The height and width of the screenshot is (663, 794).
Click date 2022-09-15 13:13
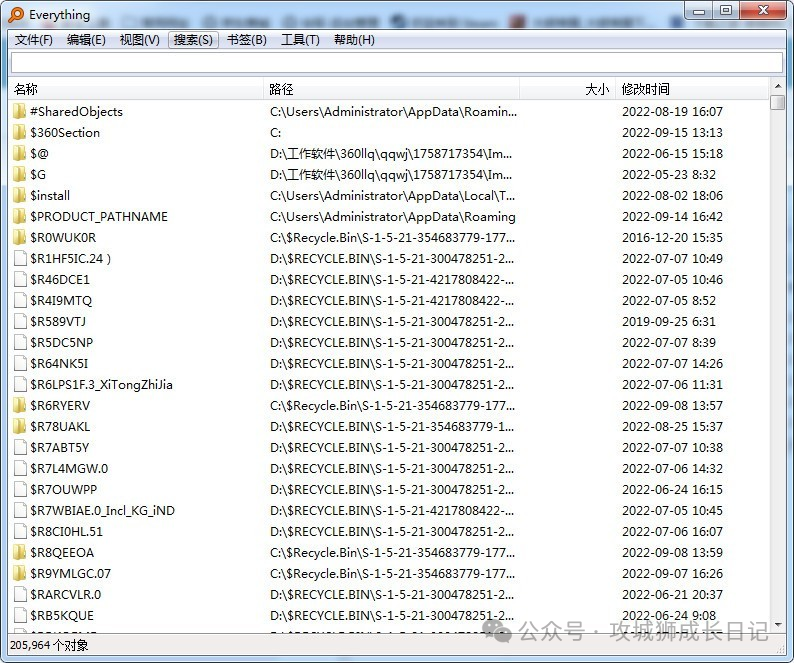pyautogui.click(x=672, y=133)
